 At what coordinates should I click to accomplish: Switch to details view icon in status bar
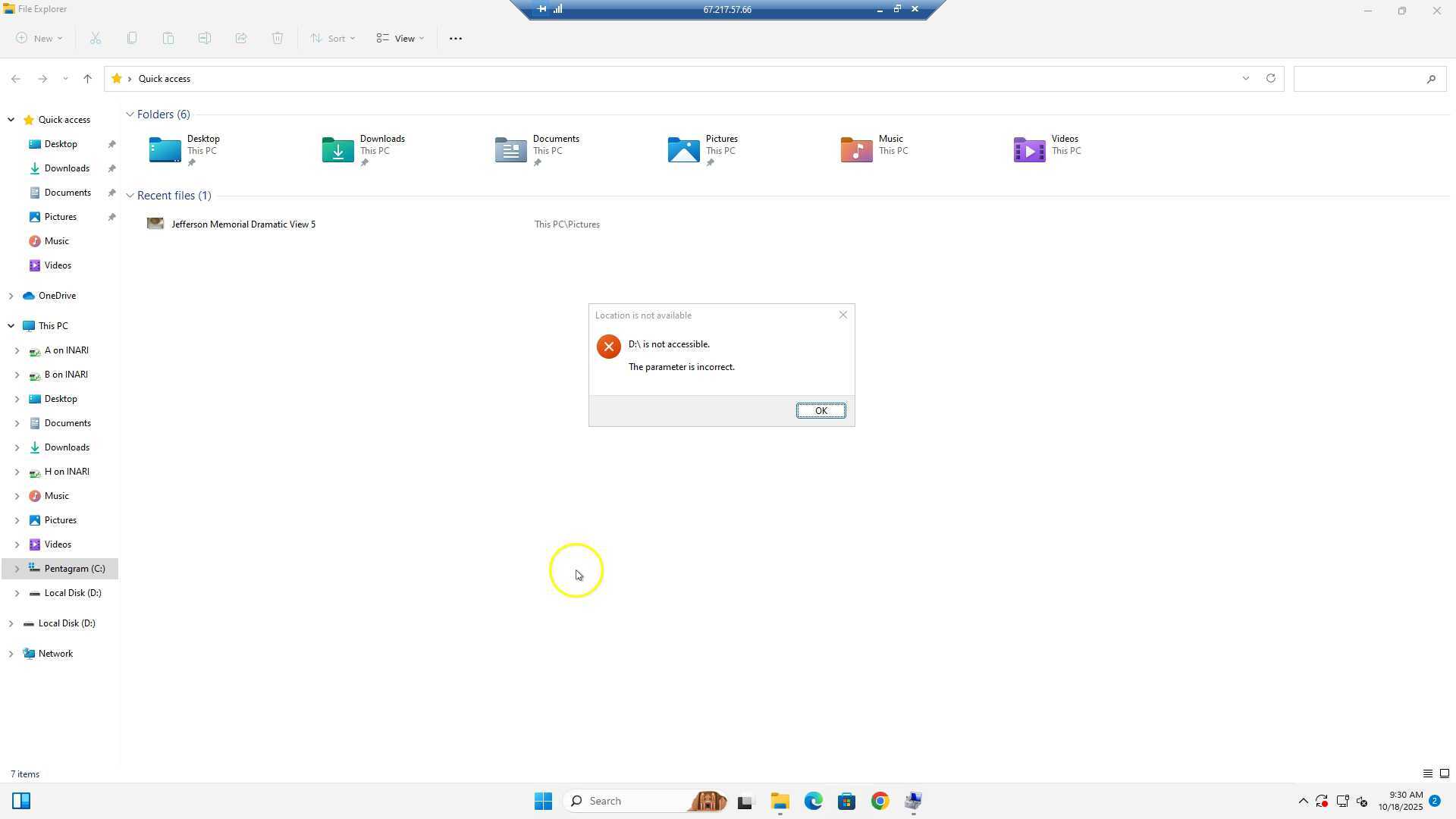tap(1427, 773)
